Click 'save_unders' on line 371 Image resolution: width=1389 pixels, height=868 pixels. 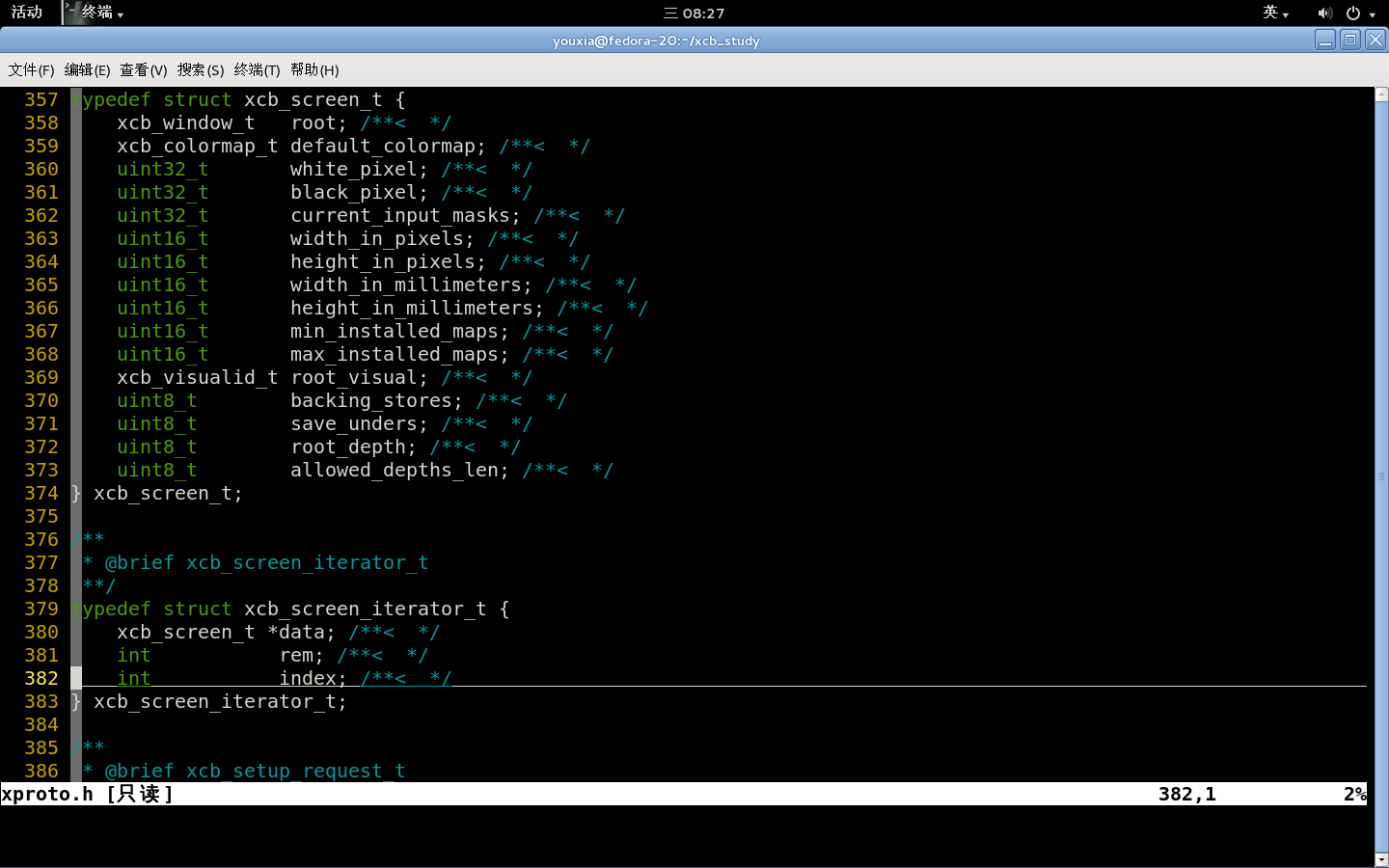(x=354, y=423)
